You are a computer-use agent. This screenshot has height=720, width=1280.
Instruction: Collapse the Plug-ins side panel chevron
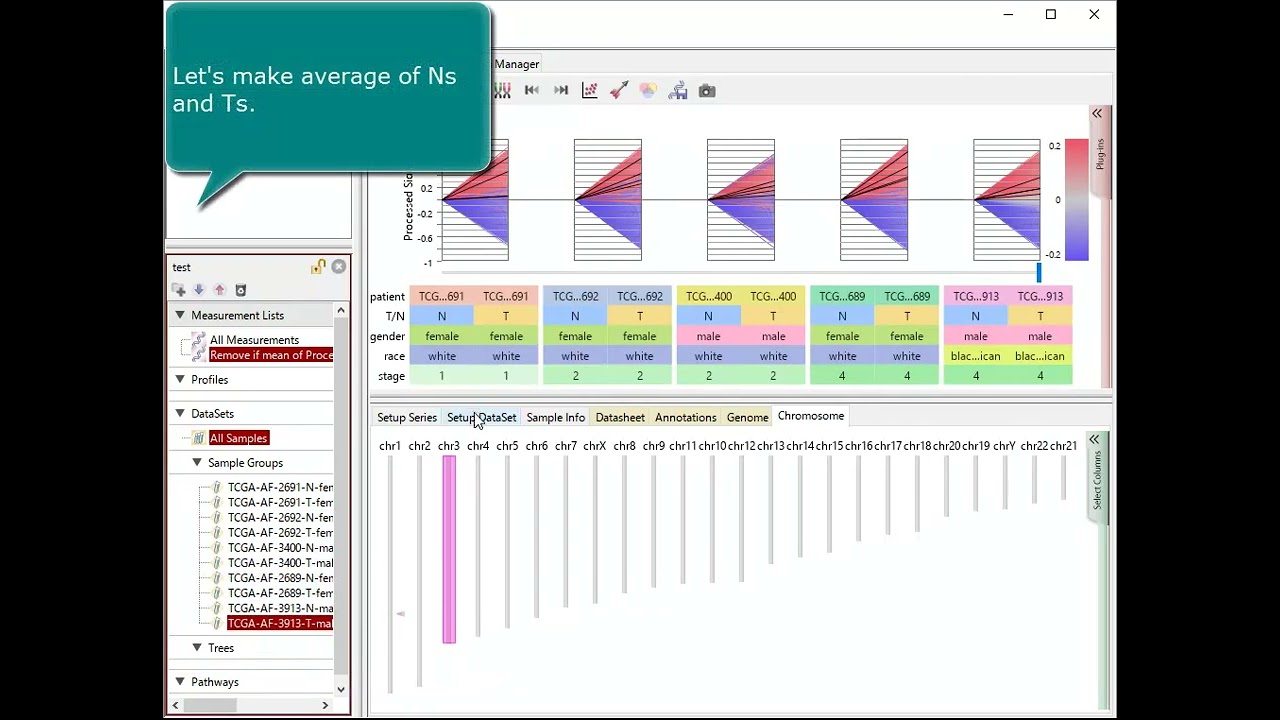[x=1097, y=114]
